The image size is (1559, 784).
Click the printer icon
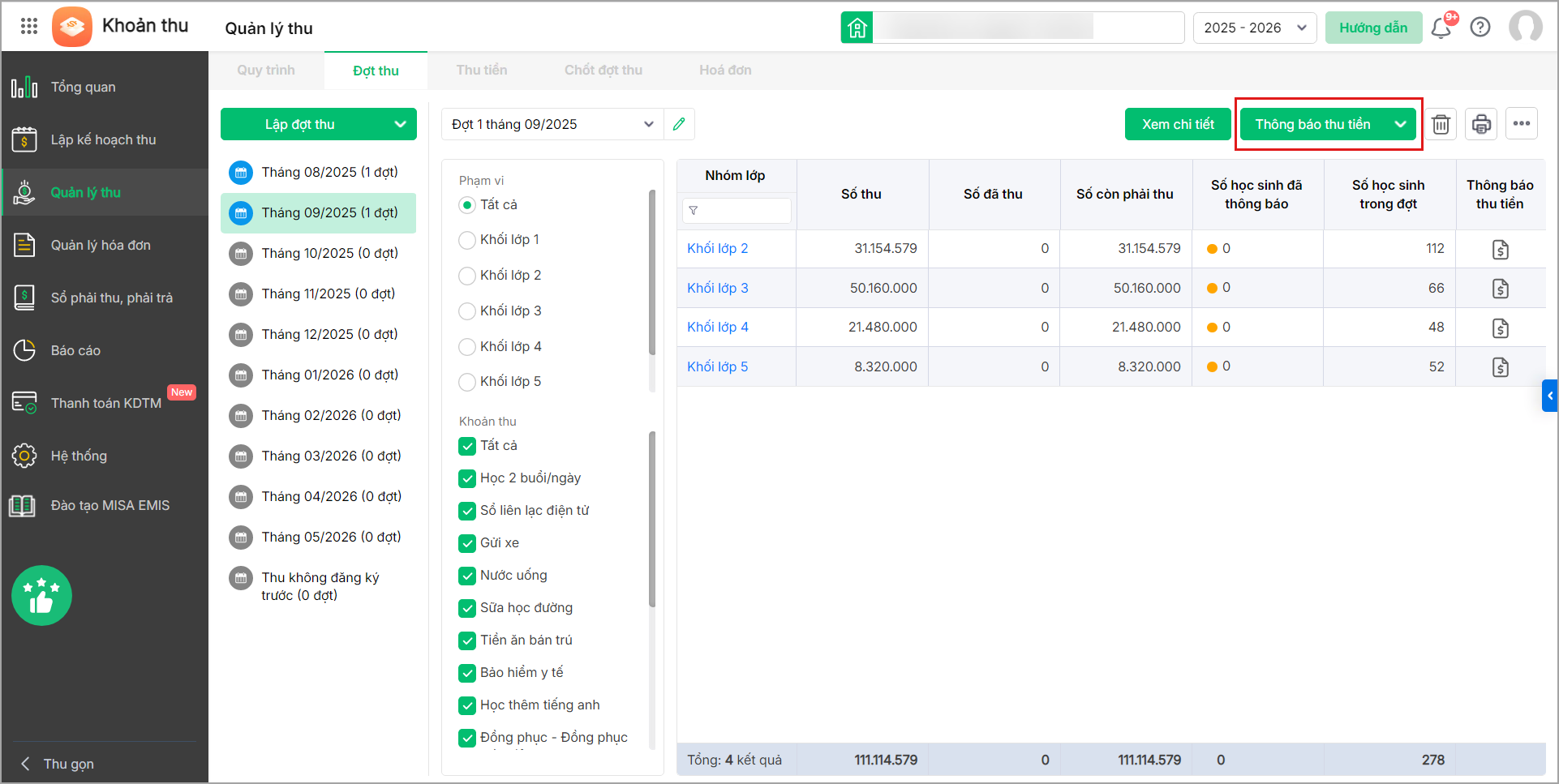(1481, 124)
